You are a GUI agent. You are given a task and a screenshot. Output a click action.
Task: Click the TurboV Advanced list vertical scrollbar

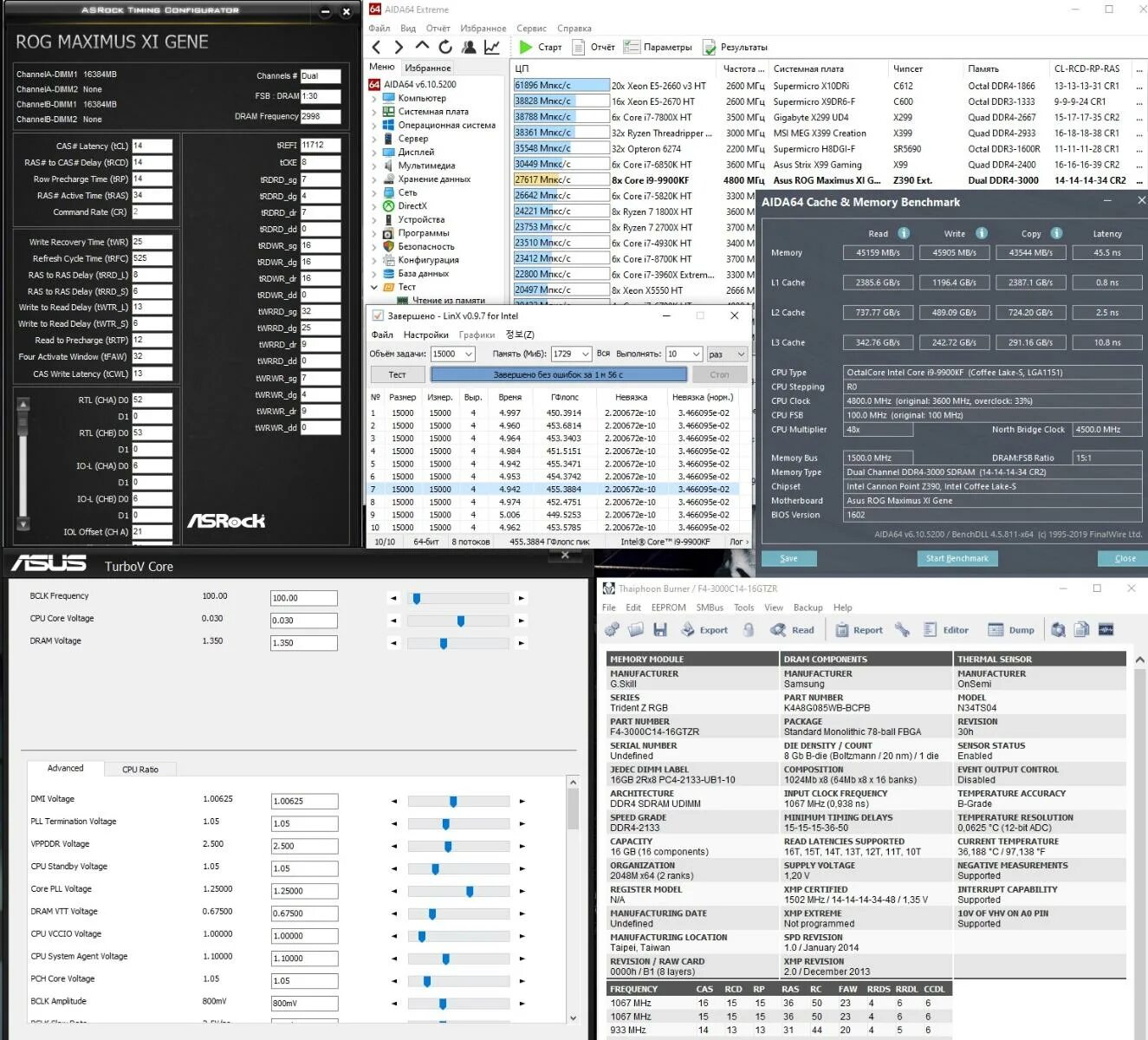573,900
